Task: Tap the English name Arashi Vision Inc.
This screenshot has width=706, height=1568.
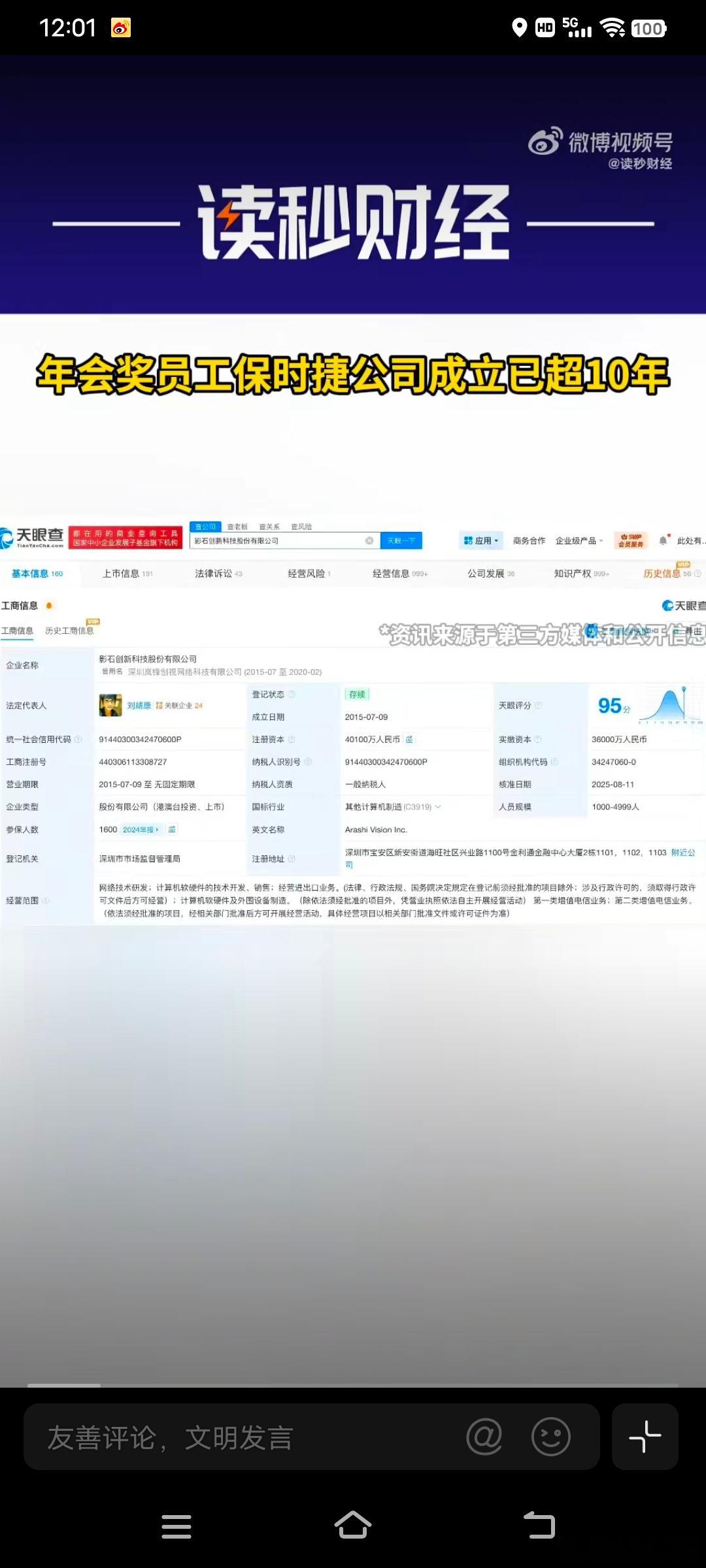Action: point(376,830)
